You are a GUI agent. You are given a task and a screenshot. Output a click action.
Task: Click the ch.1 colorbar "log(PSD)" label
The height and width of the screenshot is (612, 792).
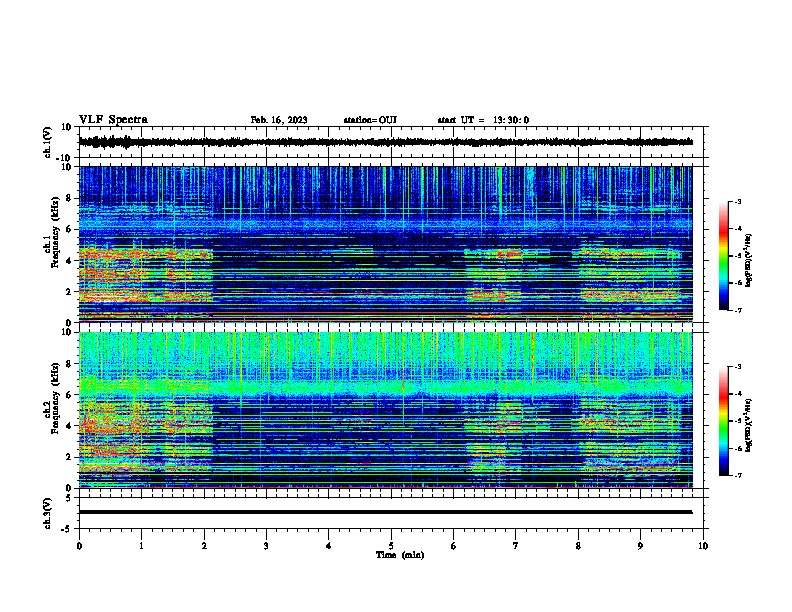click(748, 260)
